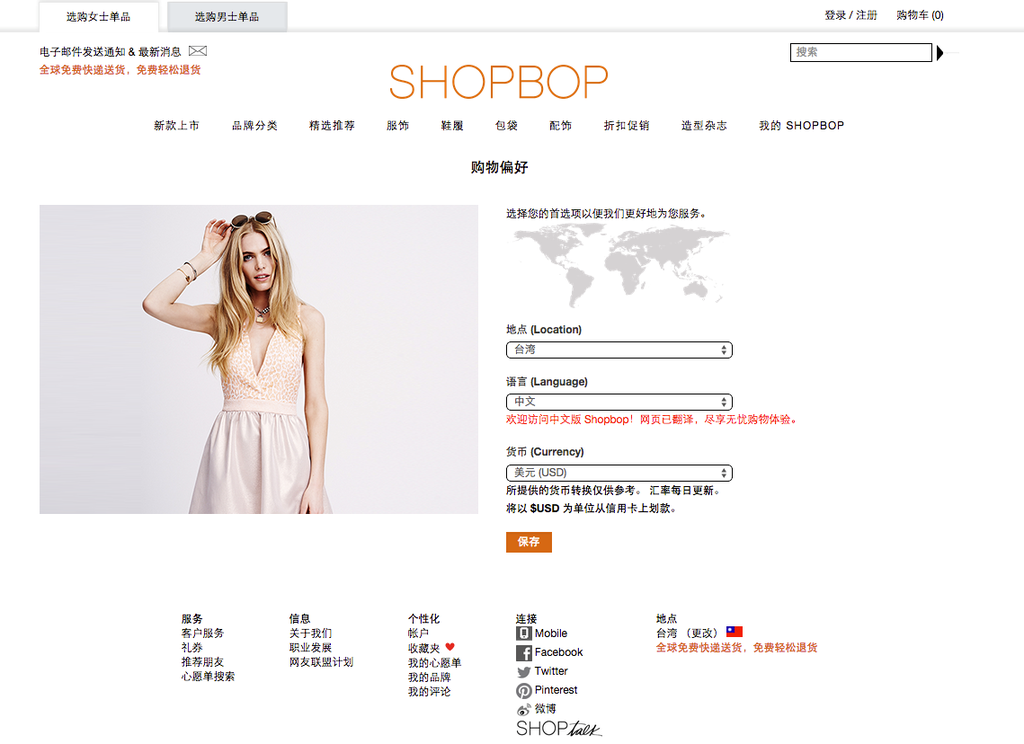Viewport: 1024px width, 744px height.
Task: Click the top 全球免费快递送货 promo link
Action: (120, 70)
